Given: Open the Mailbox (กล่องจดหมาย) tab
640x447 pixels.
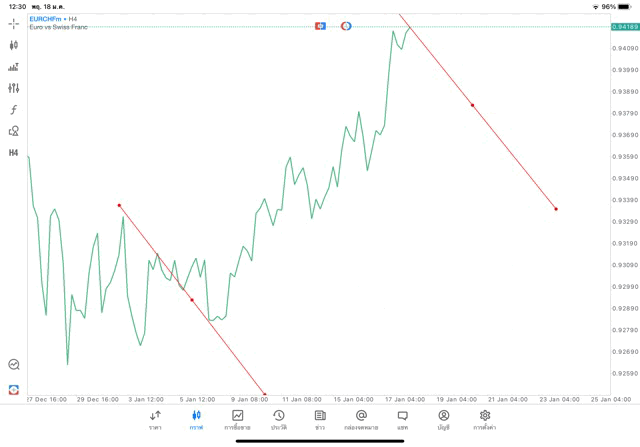Looking at the screenshot, I should [360, 419].
